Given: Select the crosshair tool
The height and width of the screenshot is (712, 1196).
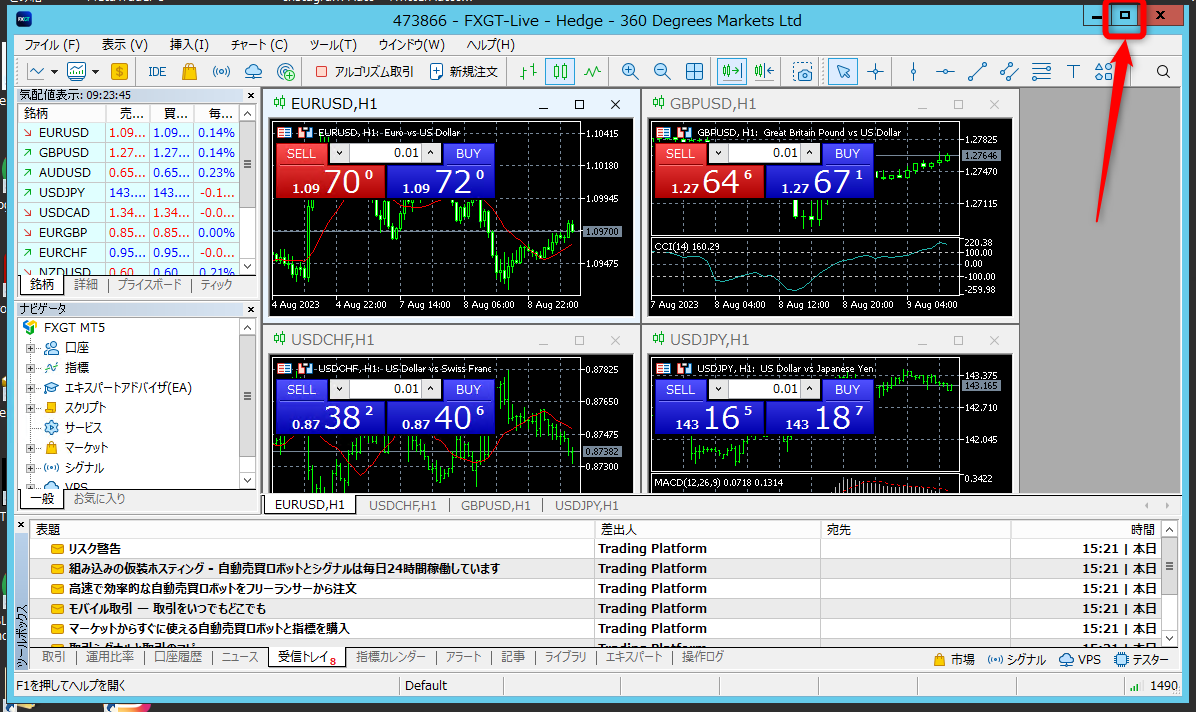Looking at the screenshot, I should point(875,72).
